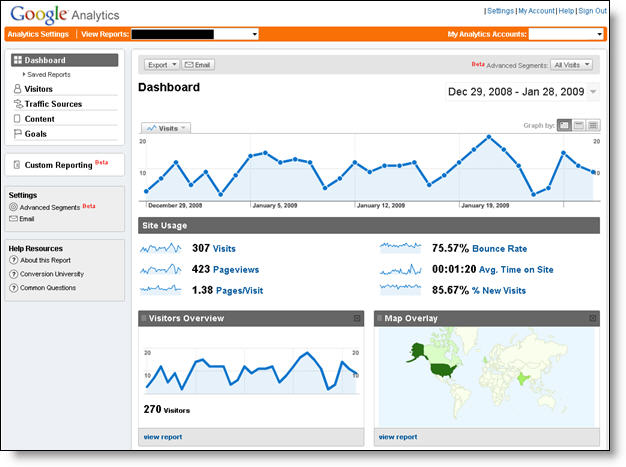The image size is (626, 467).
Task: Expand Saved Reports in sidebar
Action: [x=46, y=75]
